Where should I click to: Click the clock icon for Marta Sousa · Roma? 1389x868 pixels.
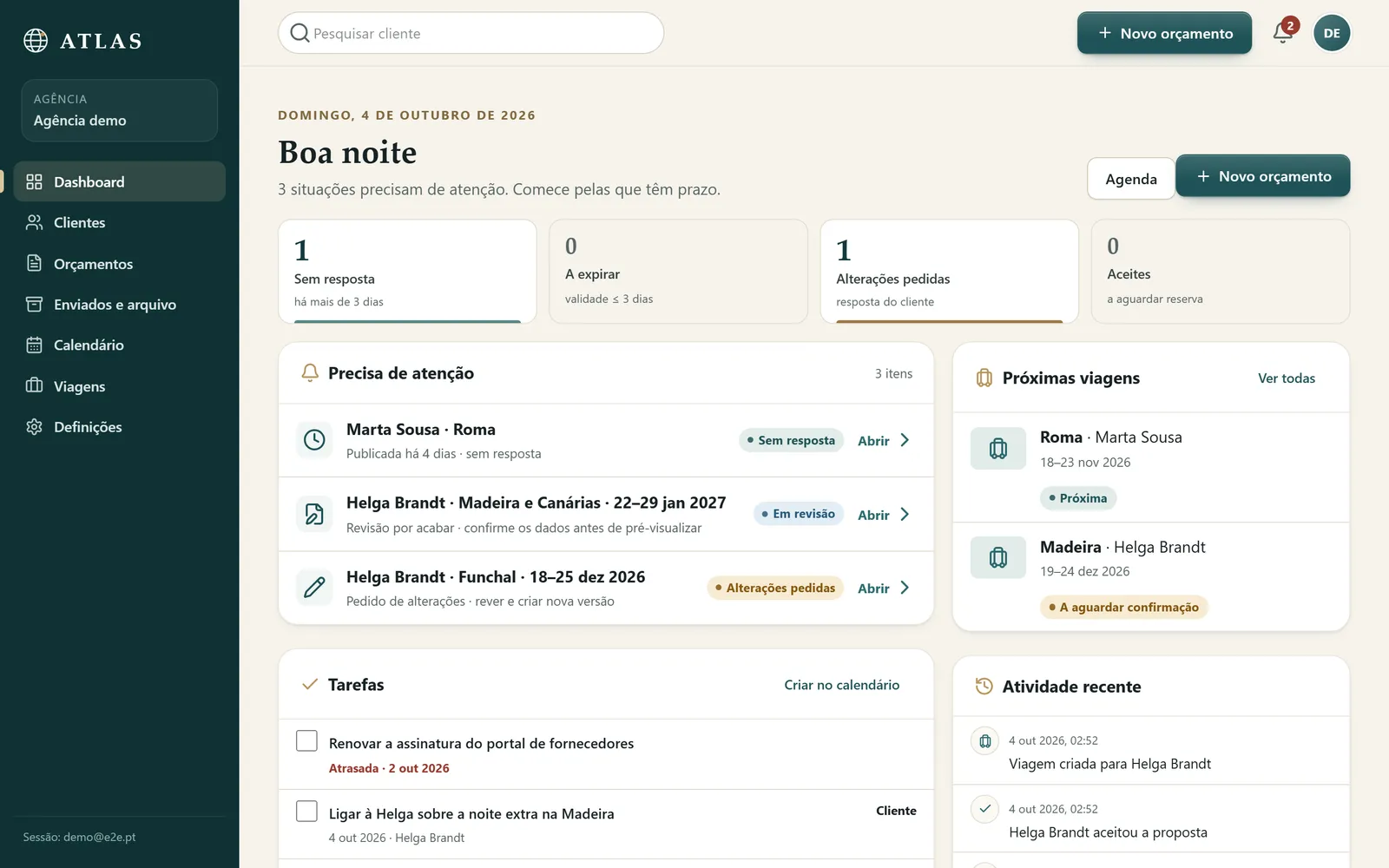(314, 440)
